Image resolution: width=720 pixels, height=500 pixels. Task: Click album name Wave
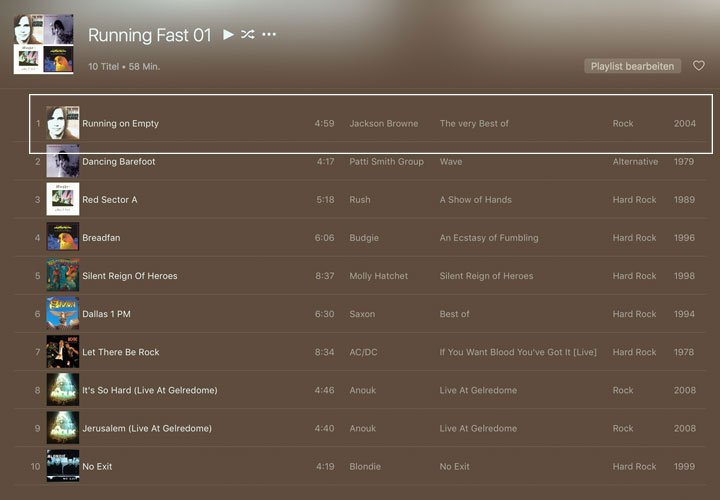click(x=450, y=162)
